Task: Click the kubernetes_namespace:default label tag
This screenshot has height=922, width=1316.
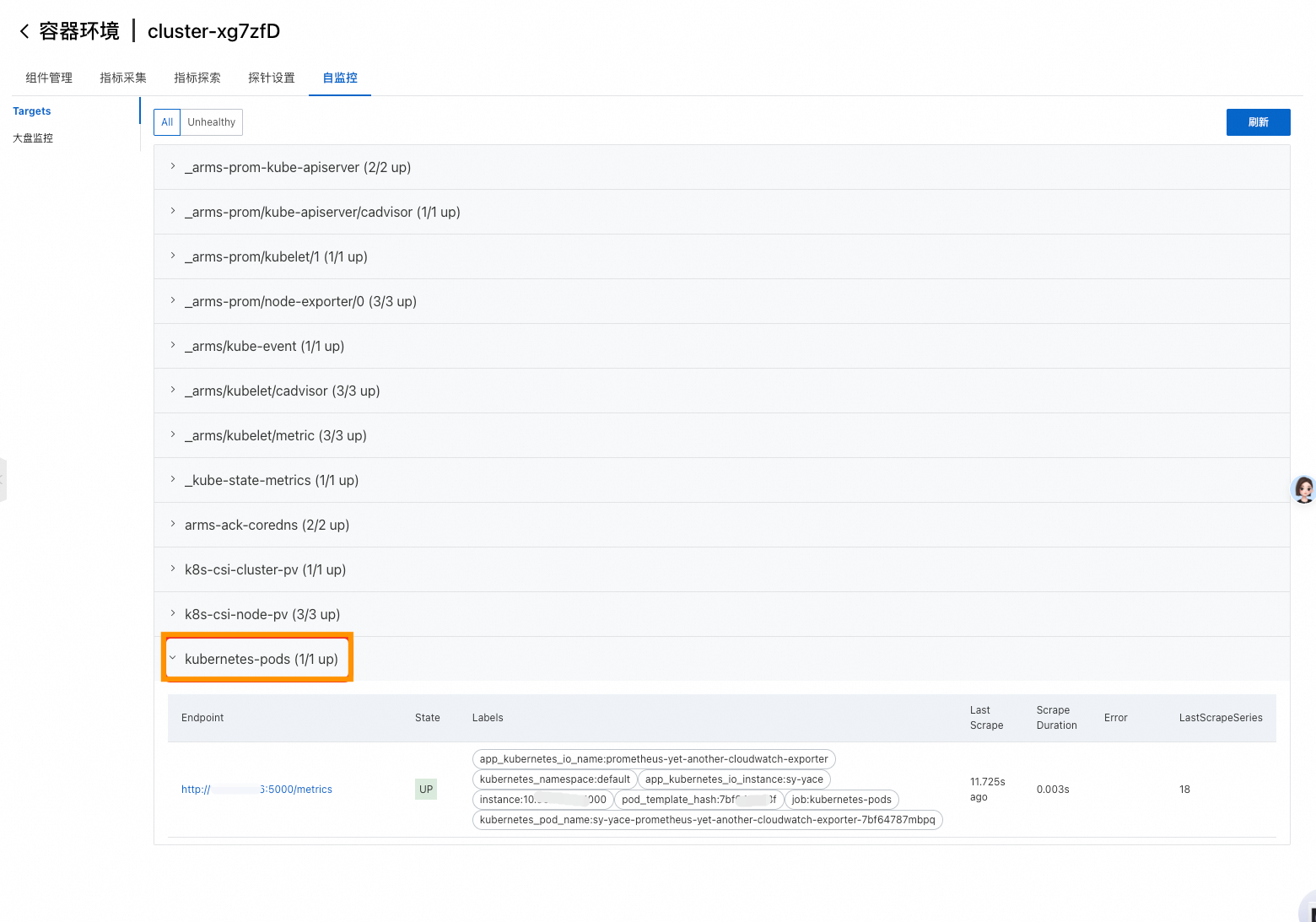Action: (555, 779)
